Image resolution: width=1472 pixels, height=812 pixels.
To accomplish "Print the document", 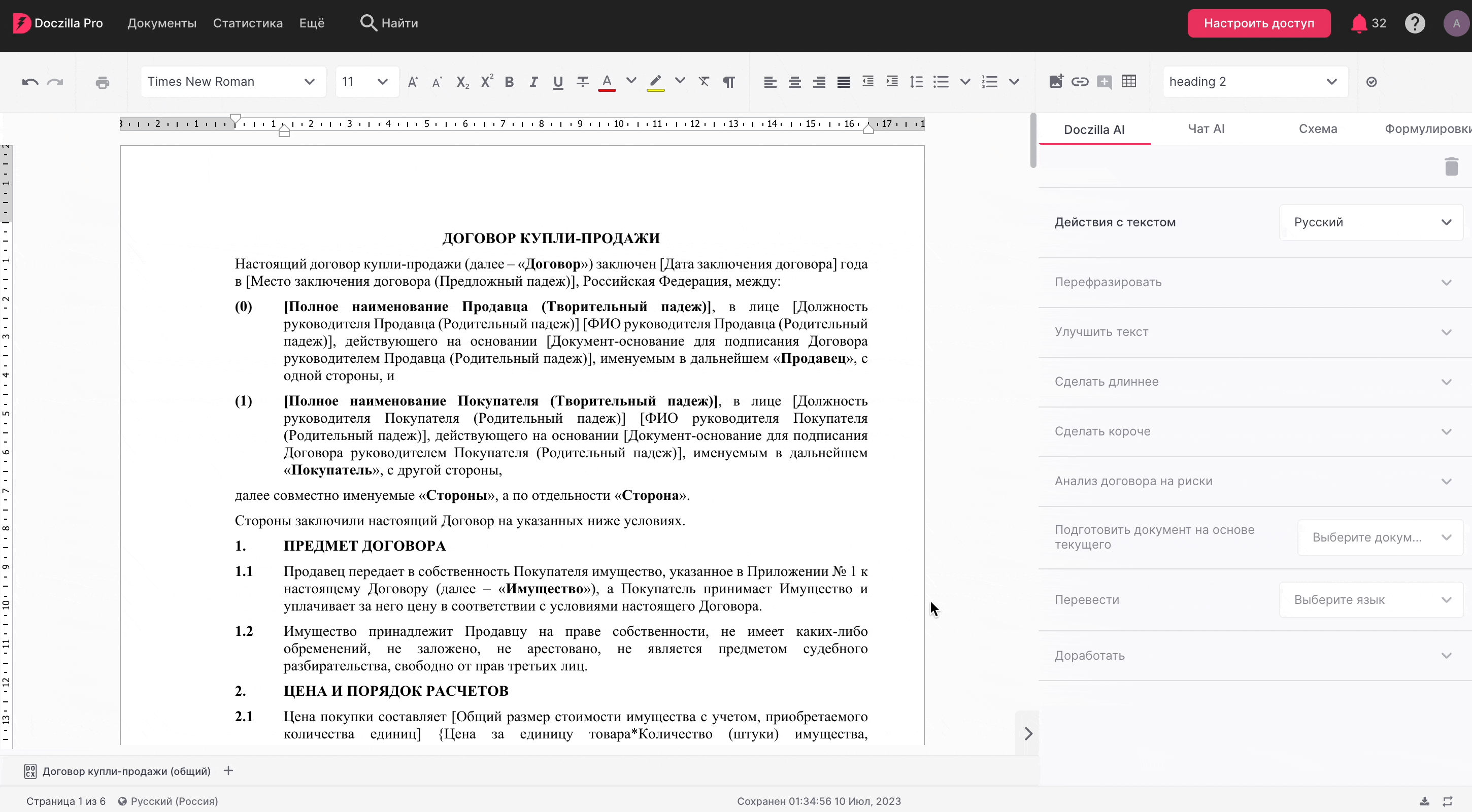I will point(103,82).
